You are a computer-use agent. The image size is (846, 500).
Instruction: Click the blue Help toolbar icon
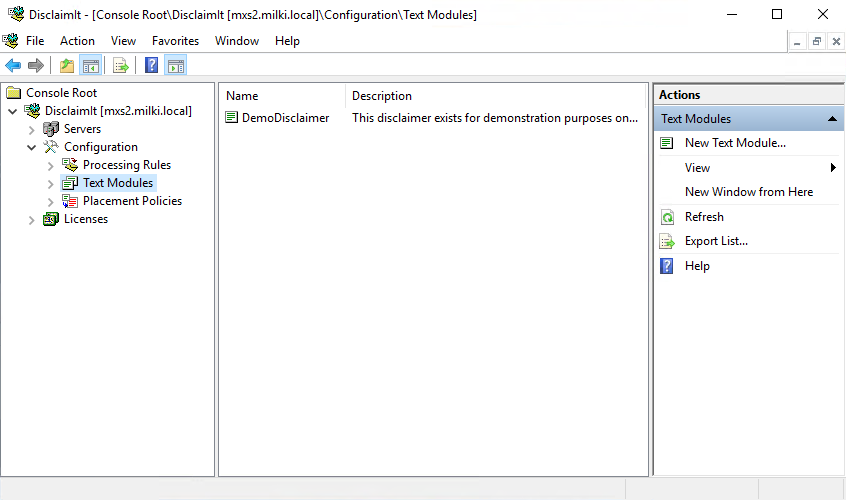tap(152, 66)
